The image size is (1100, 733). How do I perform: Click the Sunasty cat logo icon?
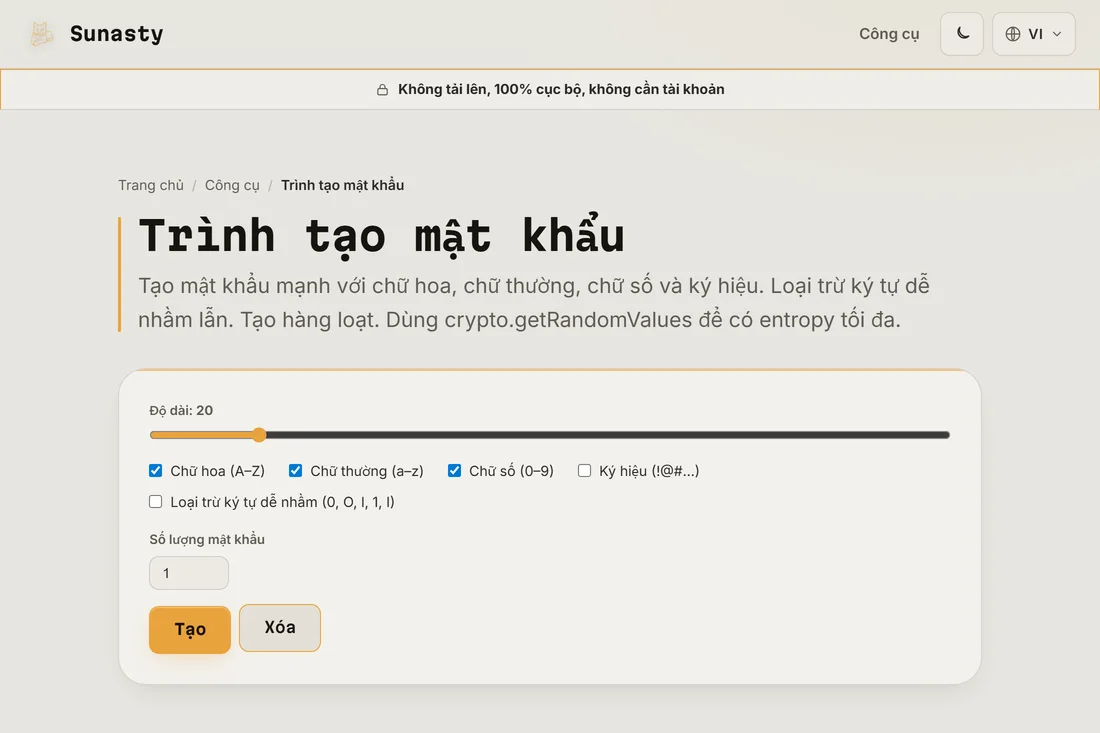point(41,34)
